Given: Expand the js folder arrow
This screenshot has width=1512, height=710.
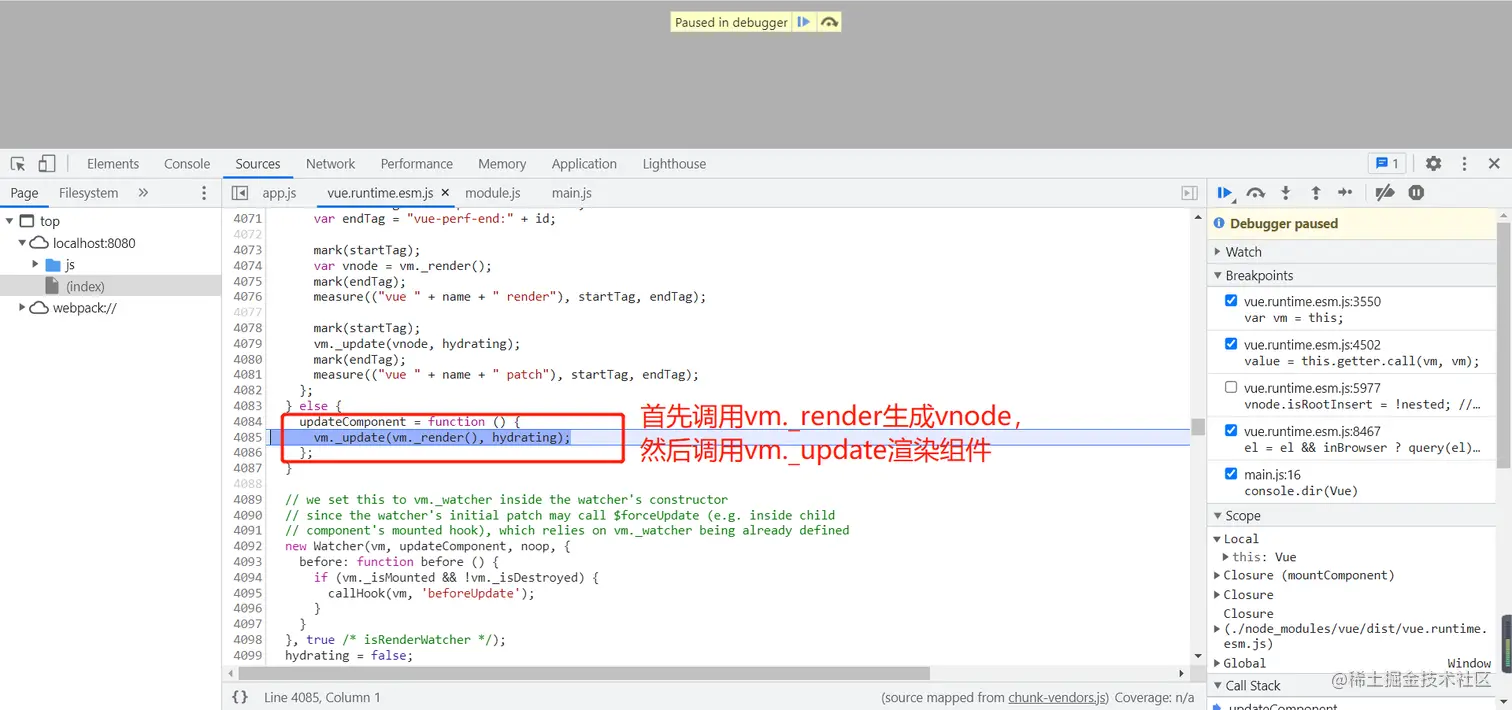Looking at the screenshot, I should [35, 265].
